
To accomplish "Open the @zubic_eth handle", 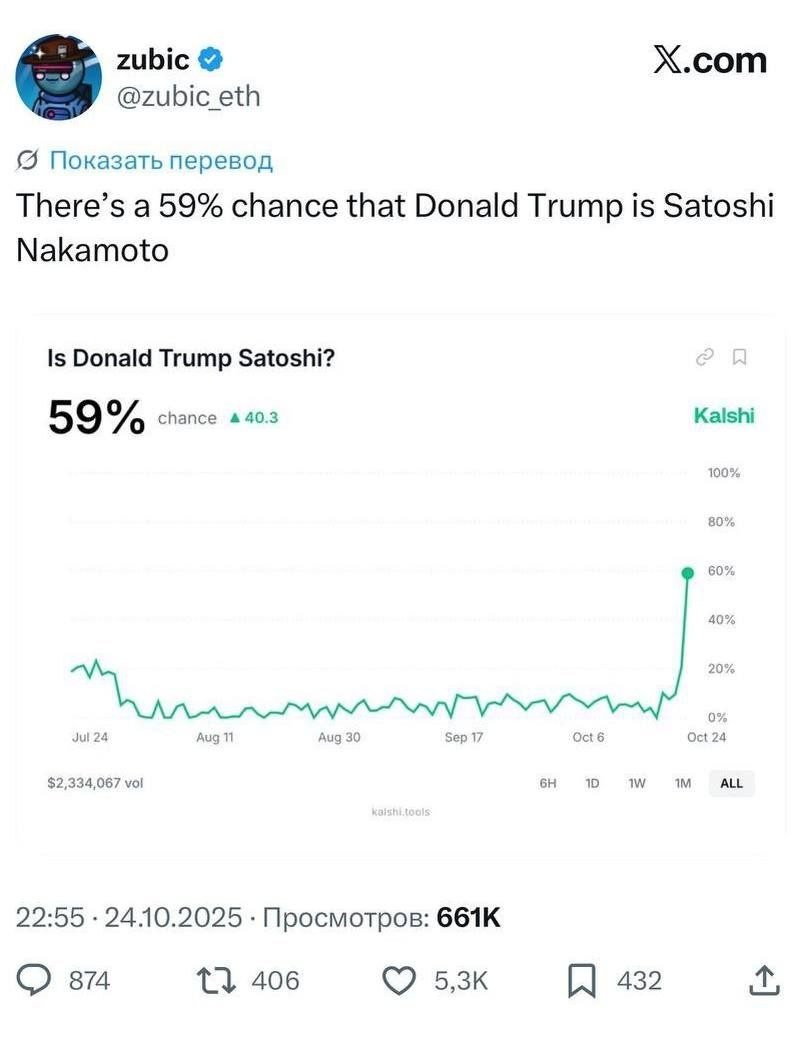I will tap(188, 97).
